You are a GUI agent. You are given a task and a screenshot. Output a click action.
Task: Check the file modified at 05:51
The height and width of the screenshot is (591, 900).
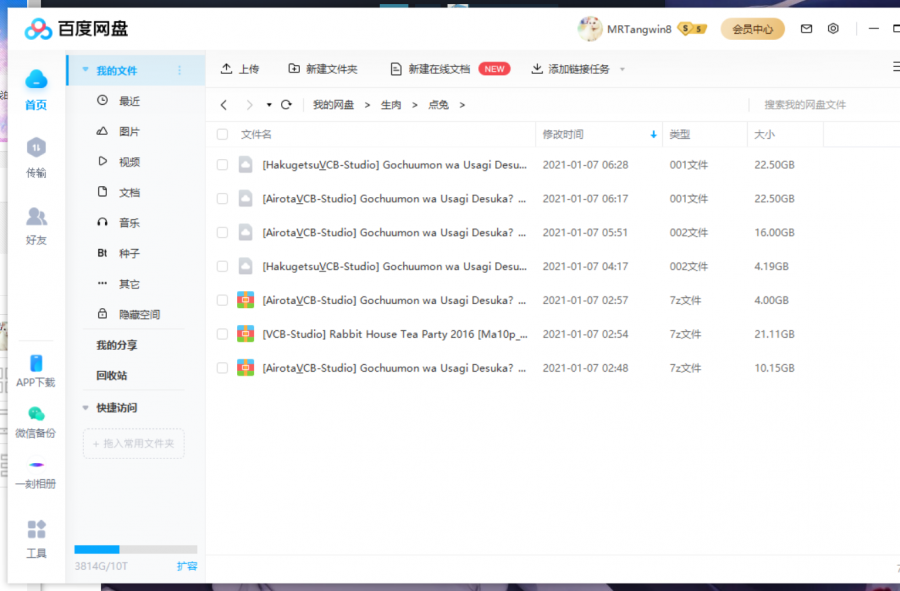(222, 232)
